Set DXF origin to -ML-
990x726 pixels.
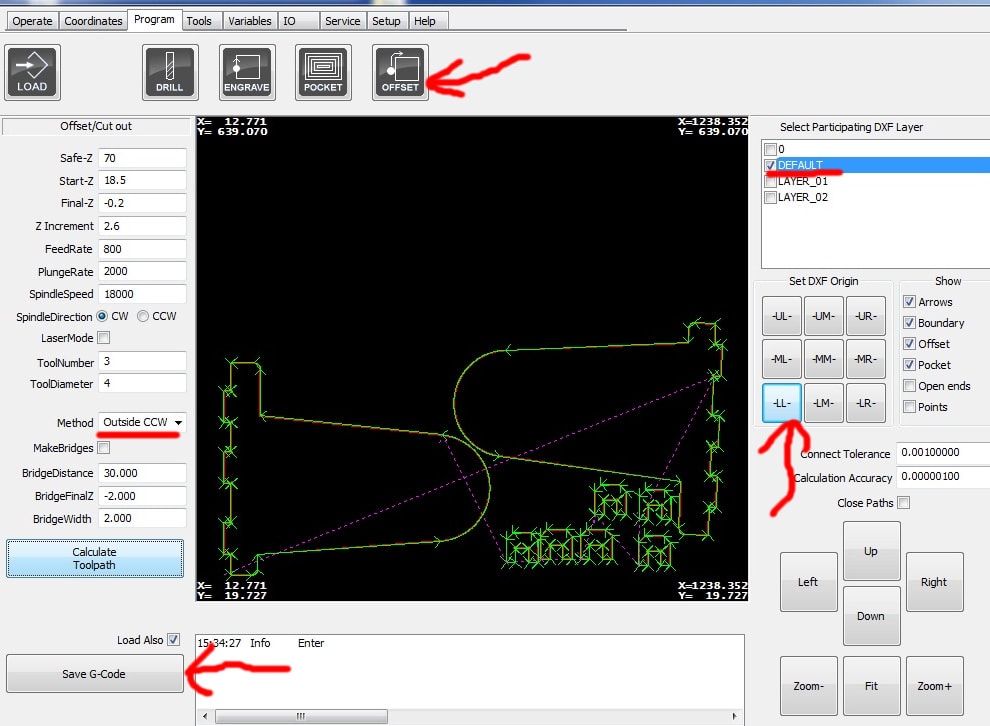[782, 359]
